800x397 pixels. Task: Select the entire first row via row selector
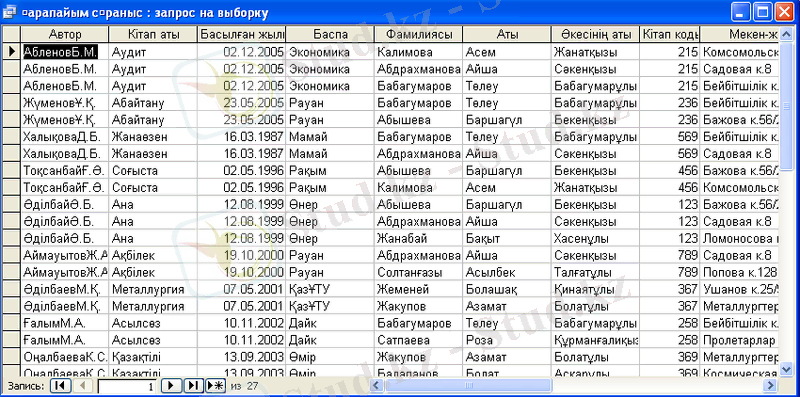click(12, 52)
